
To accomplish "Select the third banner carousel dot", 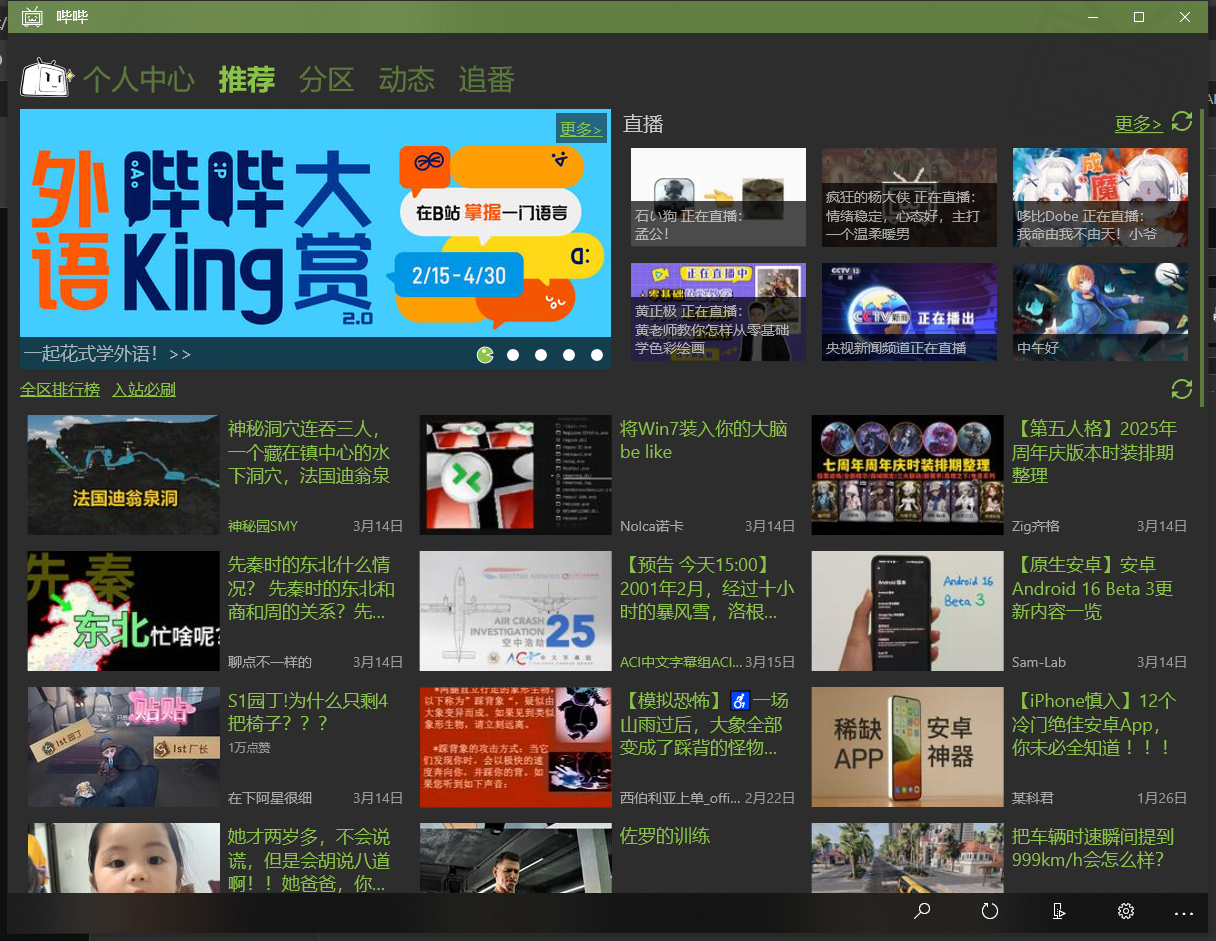I will point(541,355).
